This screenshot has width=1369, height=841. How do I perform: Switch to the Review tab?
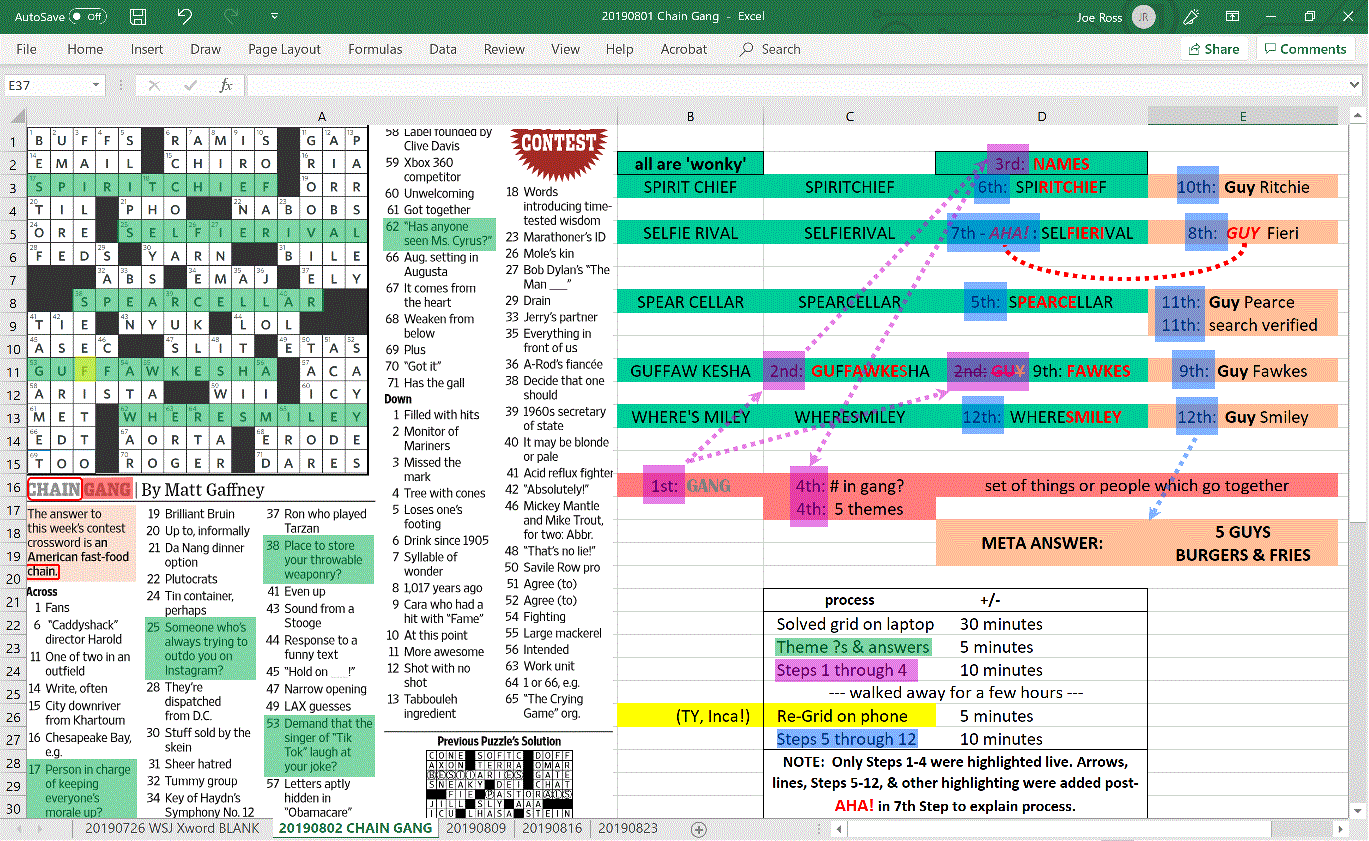coord(504,49)
